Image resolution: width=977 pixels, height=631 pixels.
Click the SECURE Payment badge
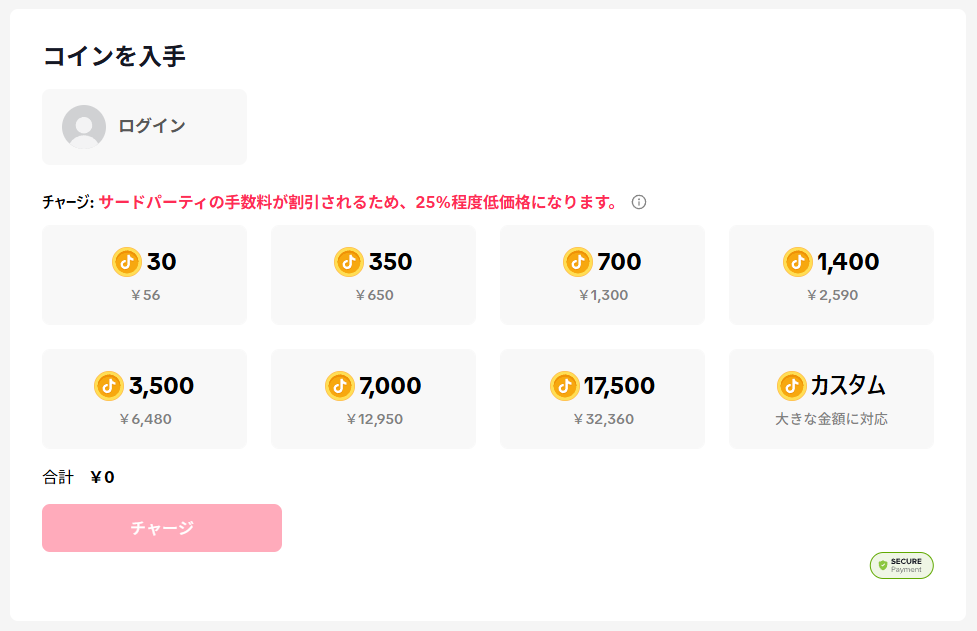pos(901,565)
